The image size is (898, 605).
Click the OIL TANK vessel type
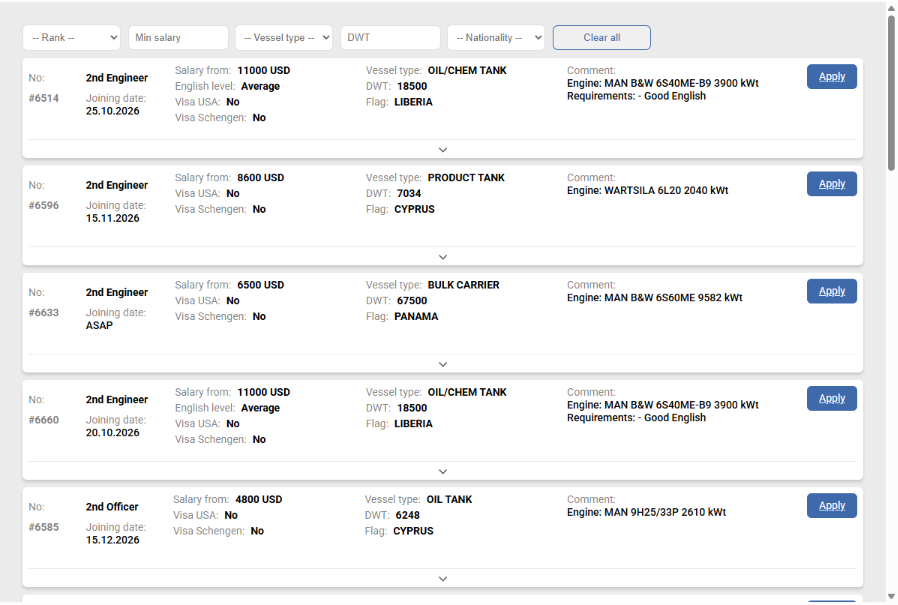[x=450, y=499]
